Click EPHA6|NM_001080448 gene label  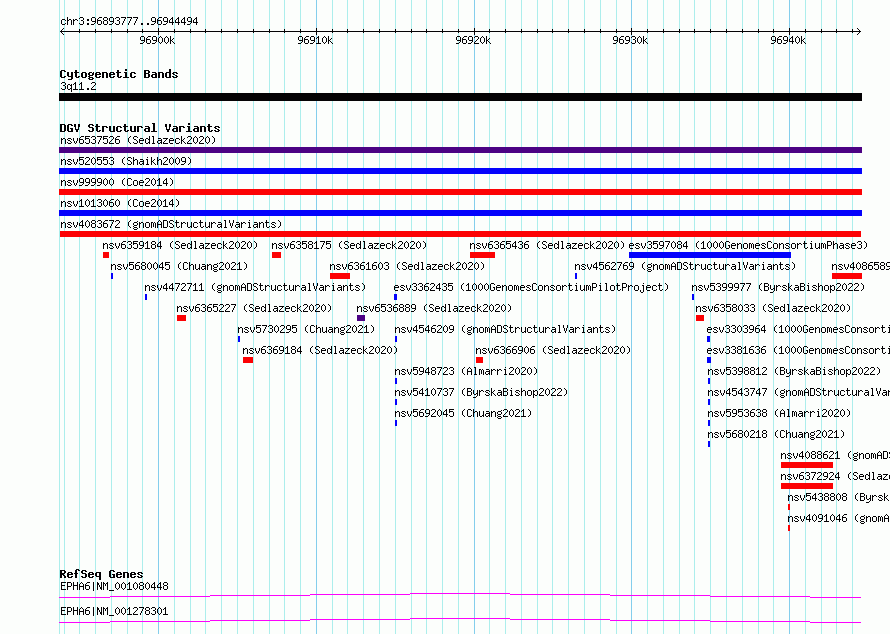[114, 586]
